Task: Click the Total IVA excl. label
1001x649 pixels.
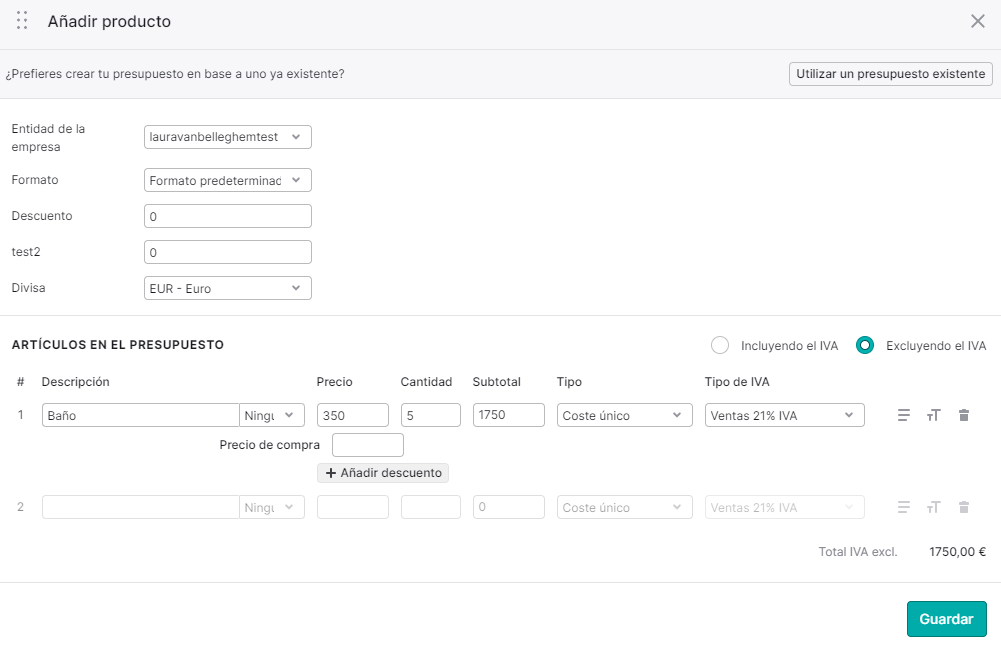Action: point(858,552)
